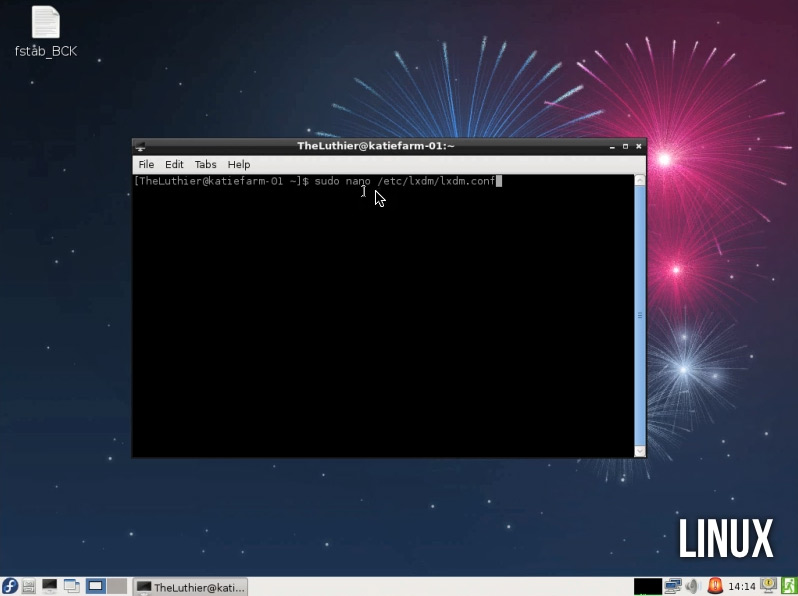The image size is (798, 596).
Task: Click the terminal scrollbar up arrow
Action: pyautogui.click(x=640, y=180)
